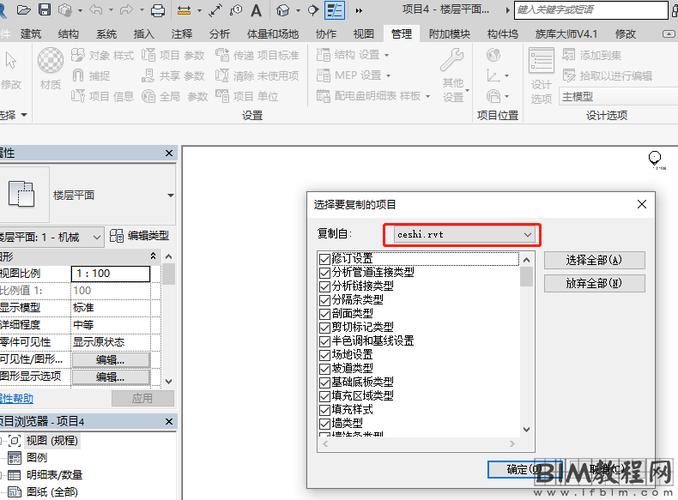Click Purge Unused (清除未使用项)
Screen dimensions: 678x500
point(257,76)
